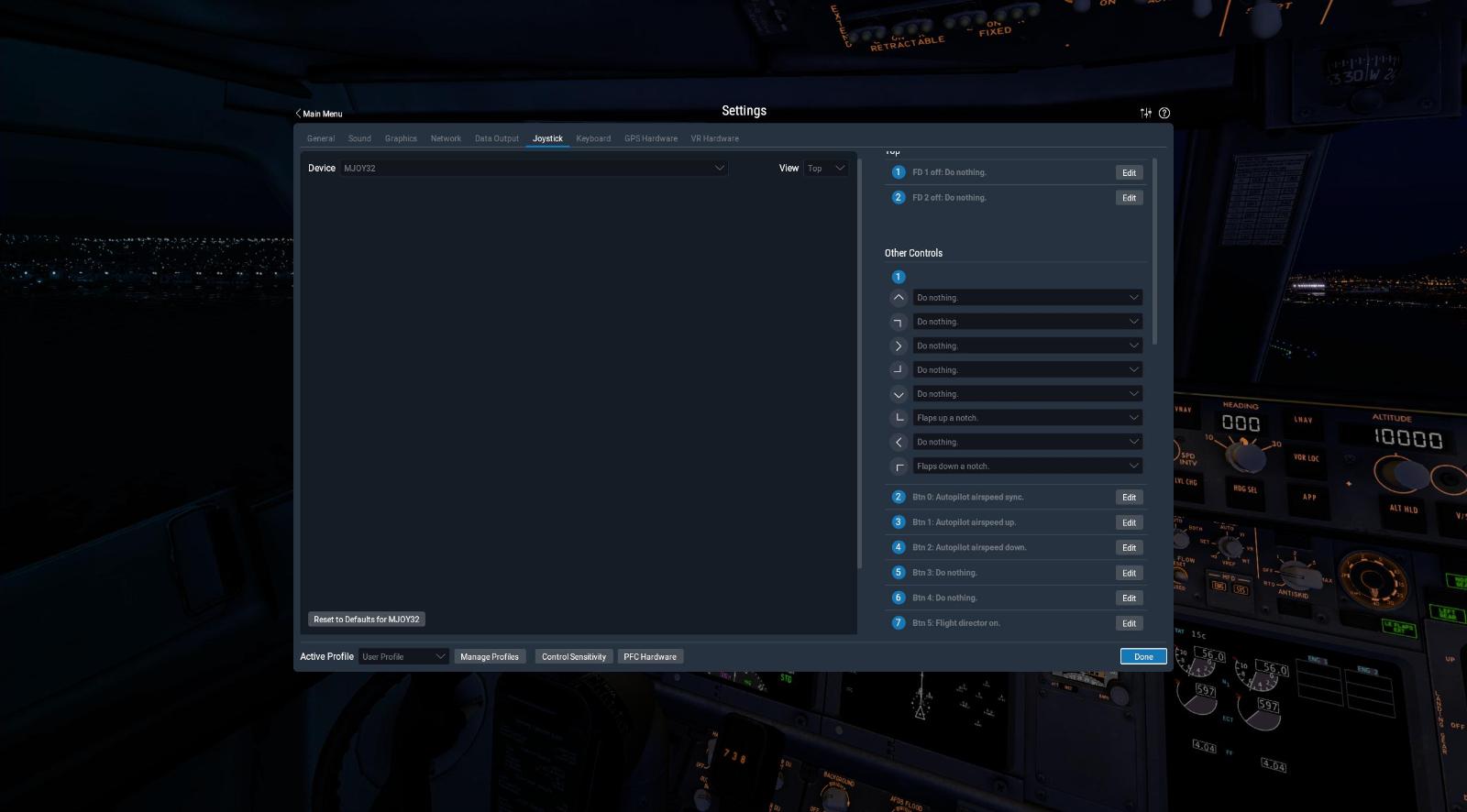Click the device view panel scrollbar

pyautogui.click(x=859, y=364)
